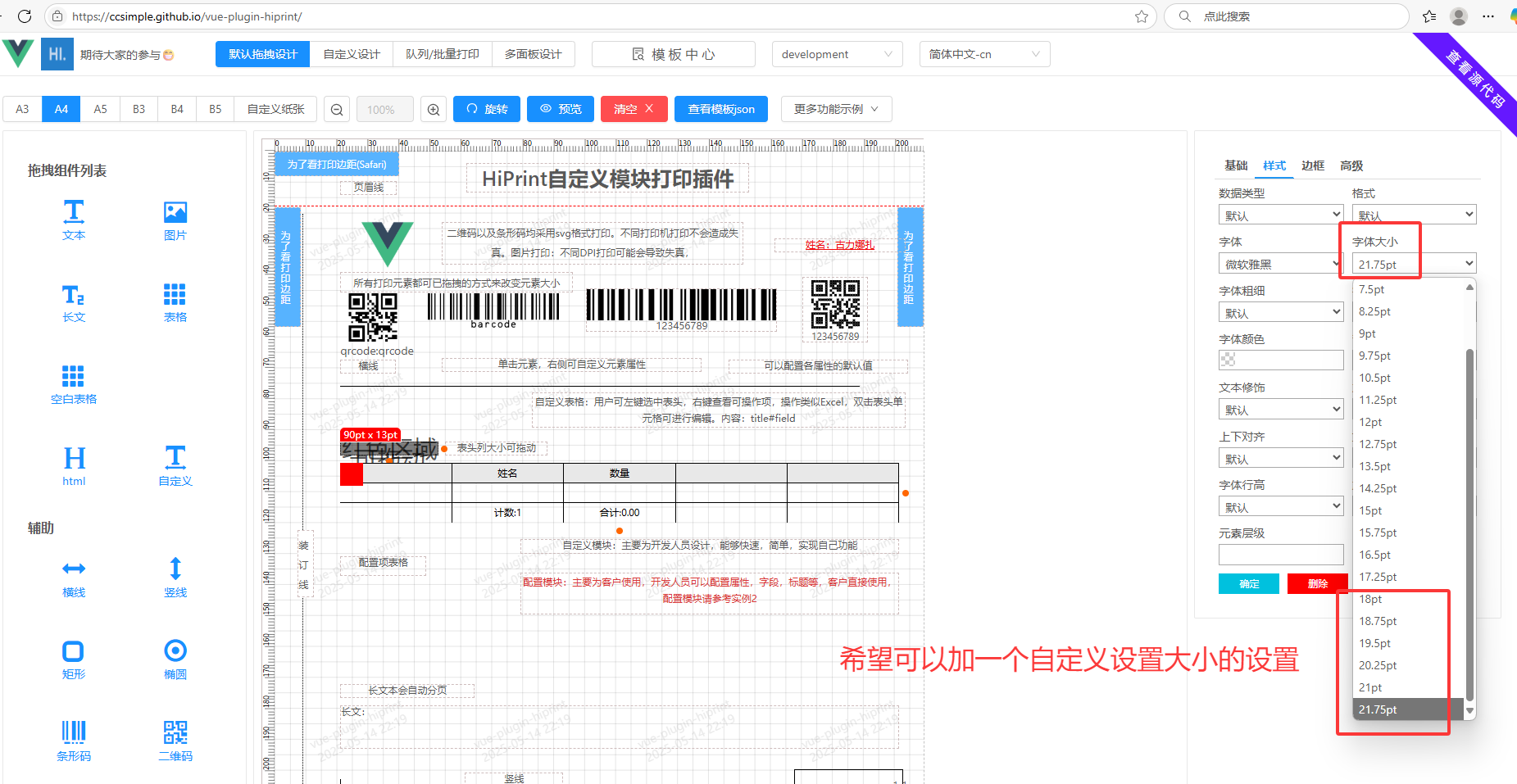Click the browser refresh icon
1517x784 pixels.
pos(25,16)
